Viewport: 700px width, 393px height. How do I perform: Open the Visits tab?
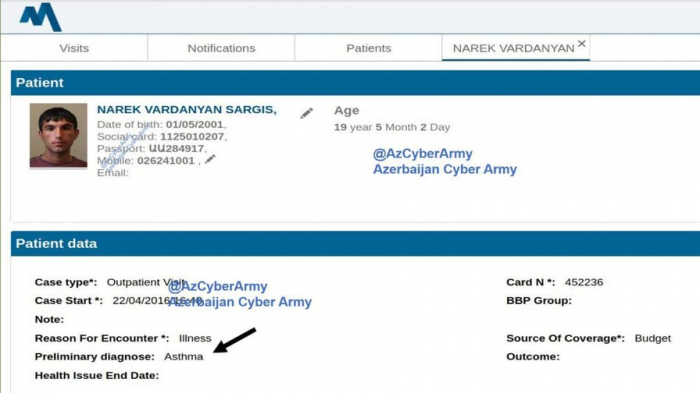pyautogui.click(x=74, y=48)
